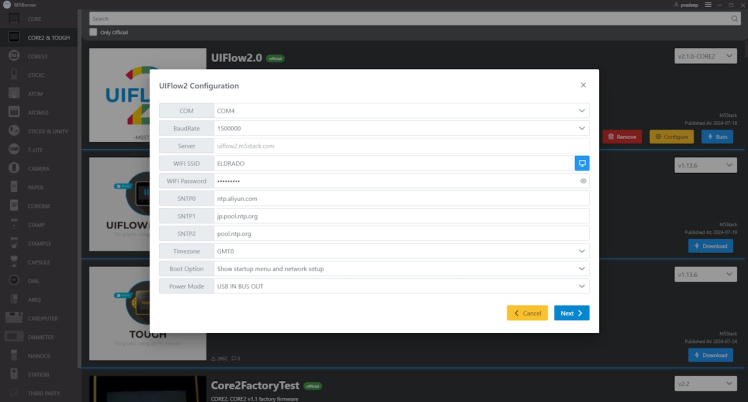Close the UIFlow2 Configuration dialog

point(583,85)
